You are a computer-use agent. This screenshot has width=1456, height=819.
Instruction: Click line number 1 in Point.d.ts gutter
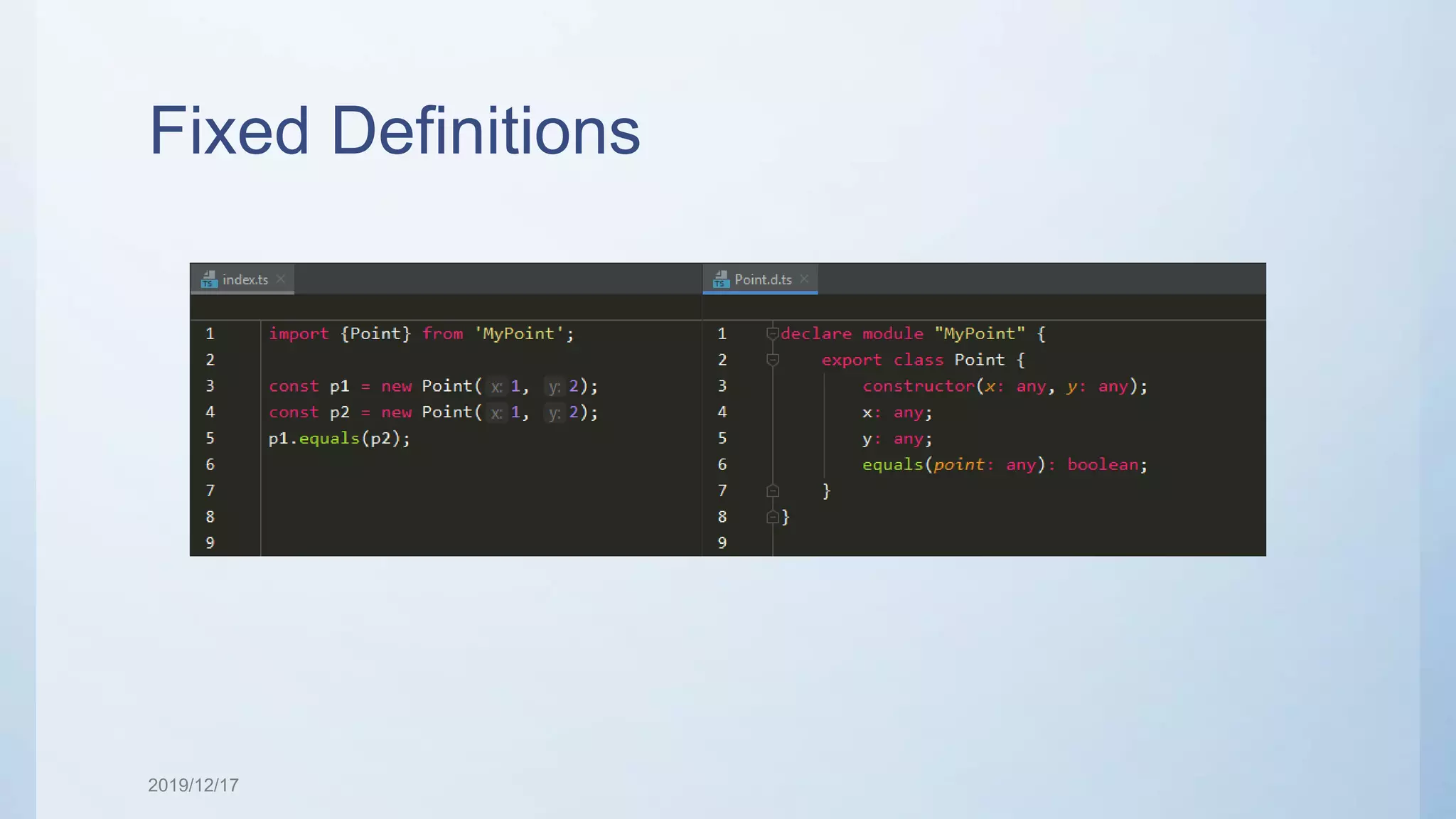[x=722, y=333]
